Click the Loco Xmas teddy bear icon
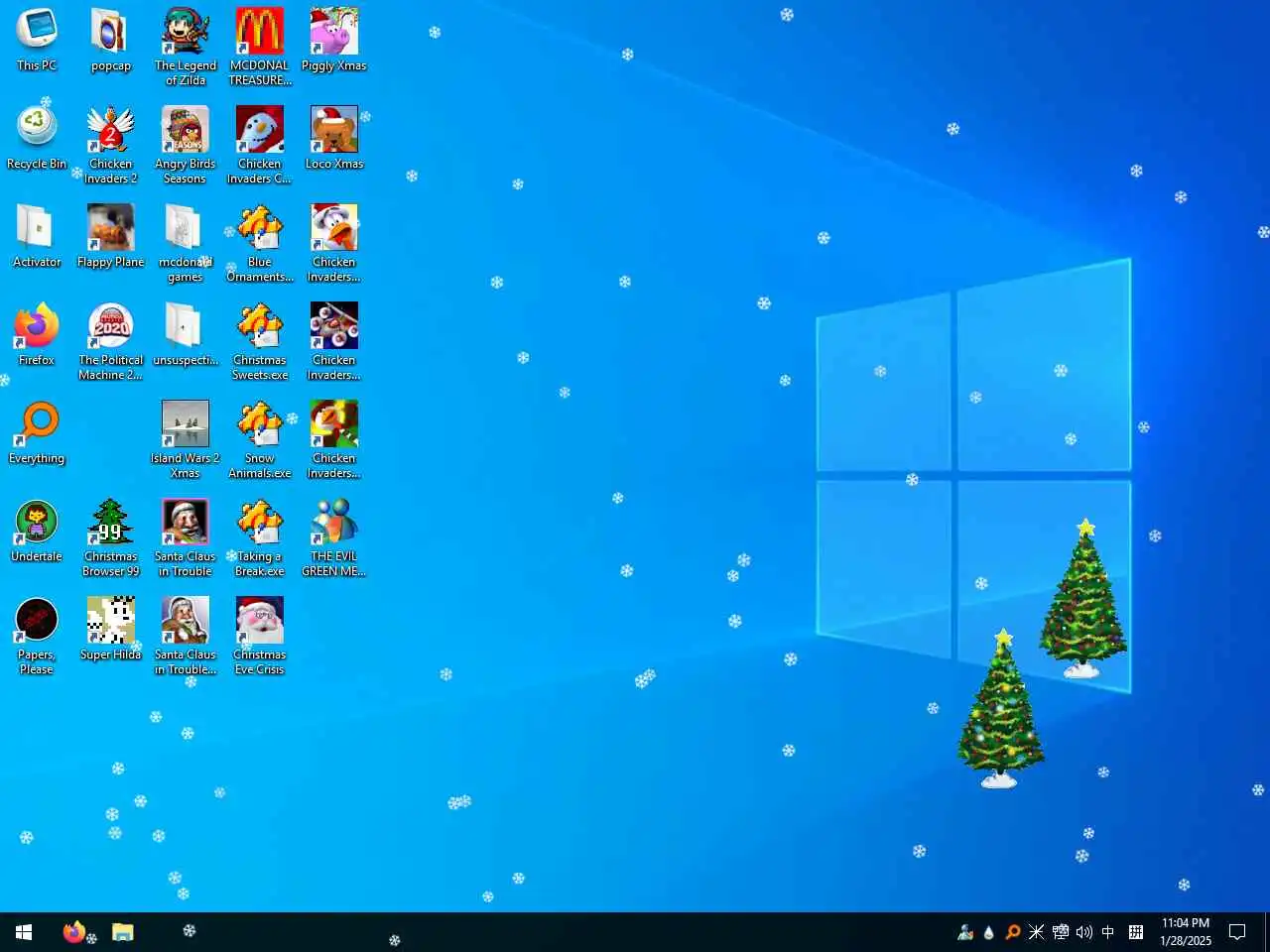1270x952 pixels. [334, 139]
